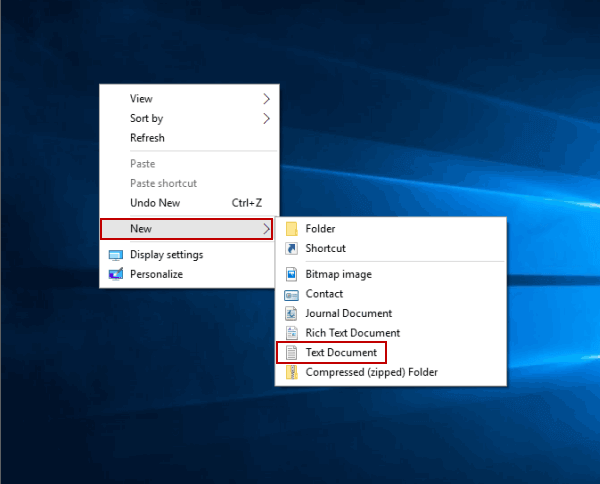Viewport: 600px width, 484px height.
Task: Click the Journal Document icon
Action: [x=291, y=313]
